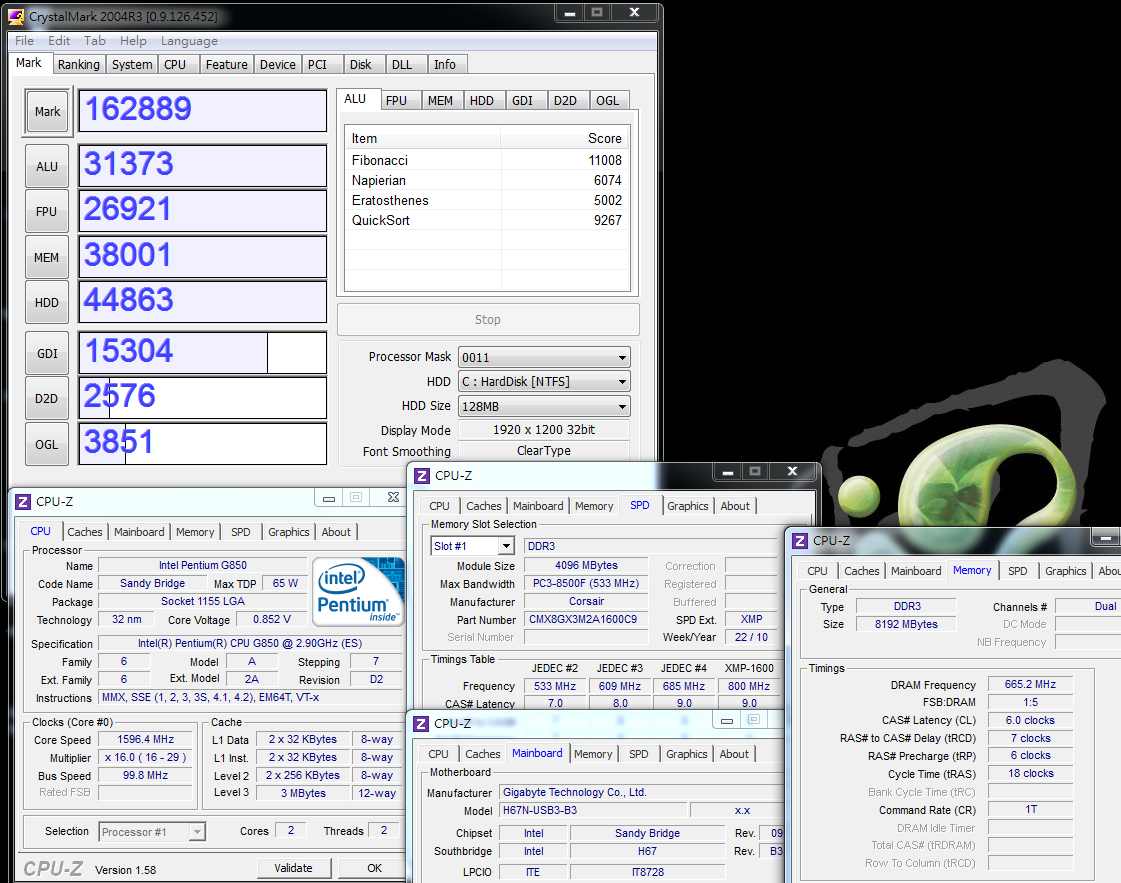Image resolution: width=1121 pixels, height=883 pixels.
Task: Click the CMX8GX3M2A1600C9 part number field
Action: tap(586, 619)
